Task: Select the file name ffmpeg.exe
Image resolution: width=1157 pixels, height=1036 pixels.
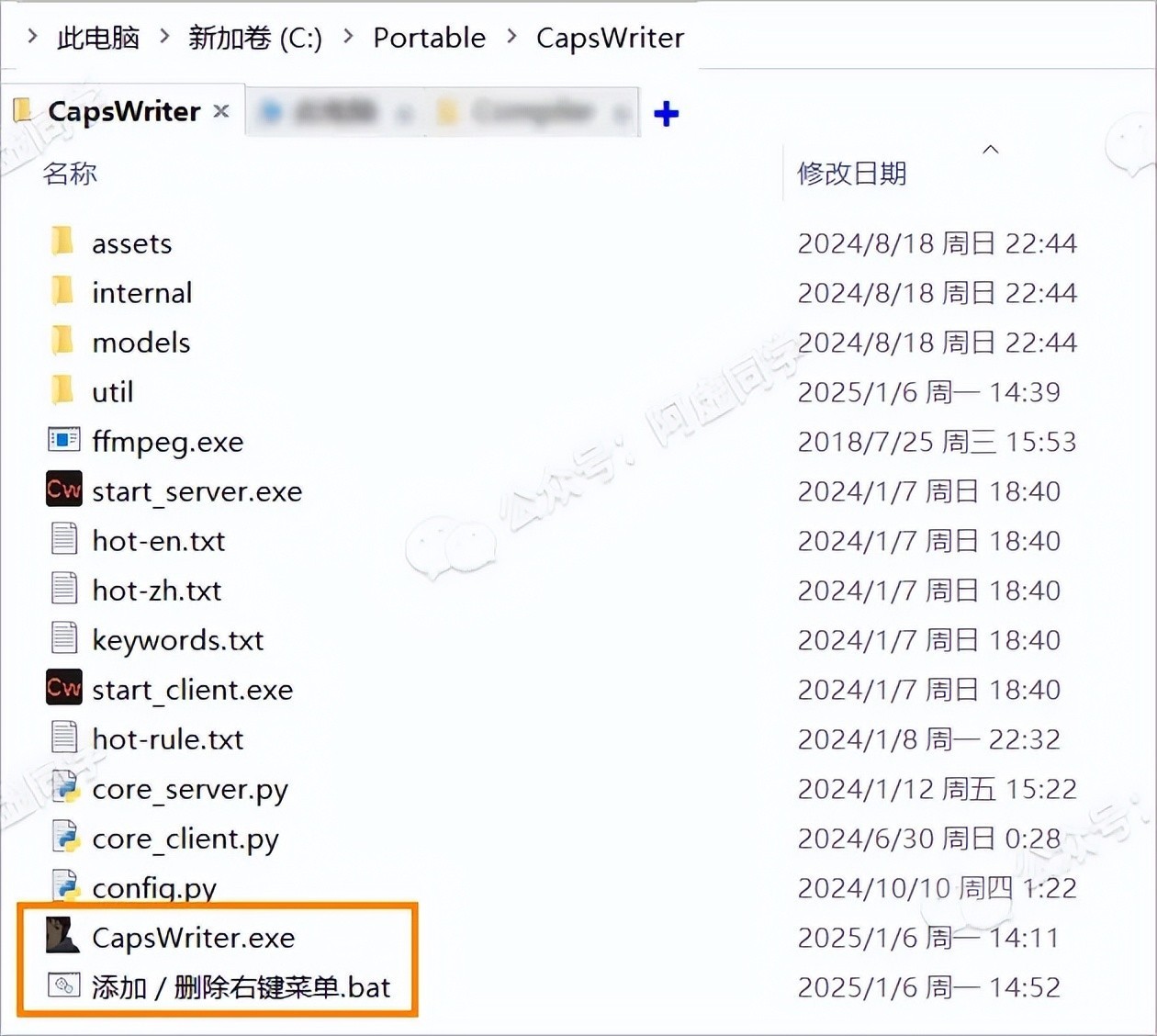Action: click(x=168, y=442)
